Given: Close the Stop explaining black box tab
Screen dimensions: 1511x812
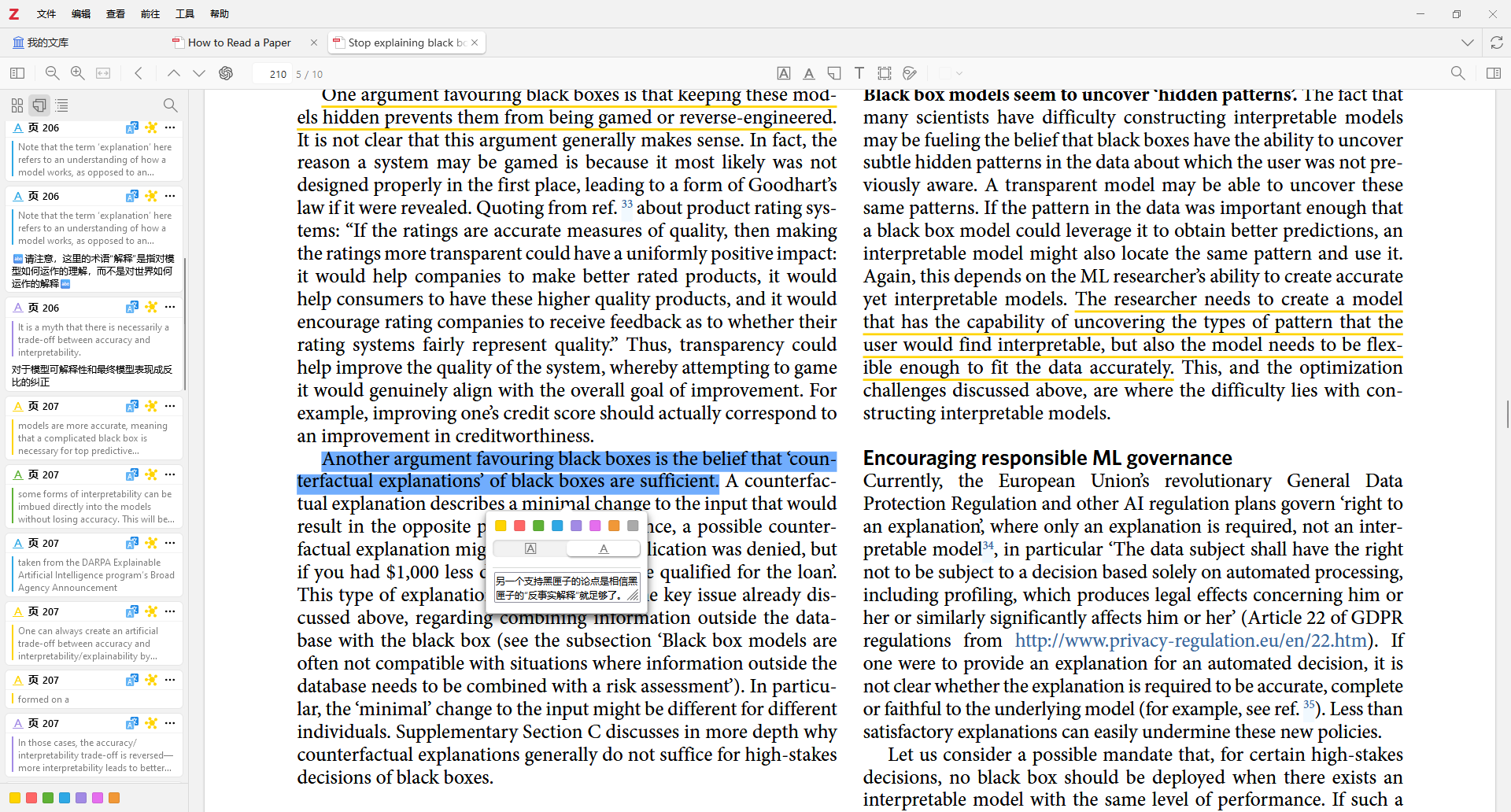Looking at the screenshot, I should [475, 42].
